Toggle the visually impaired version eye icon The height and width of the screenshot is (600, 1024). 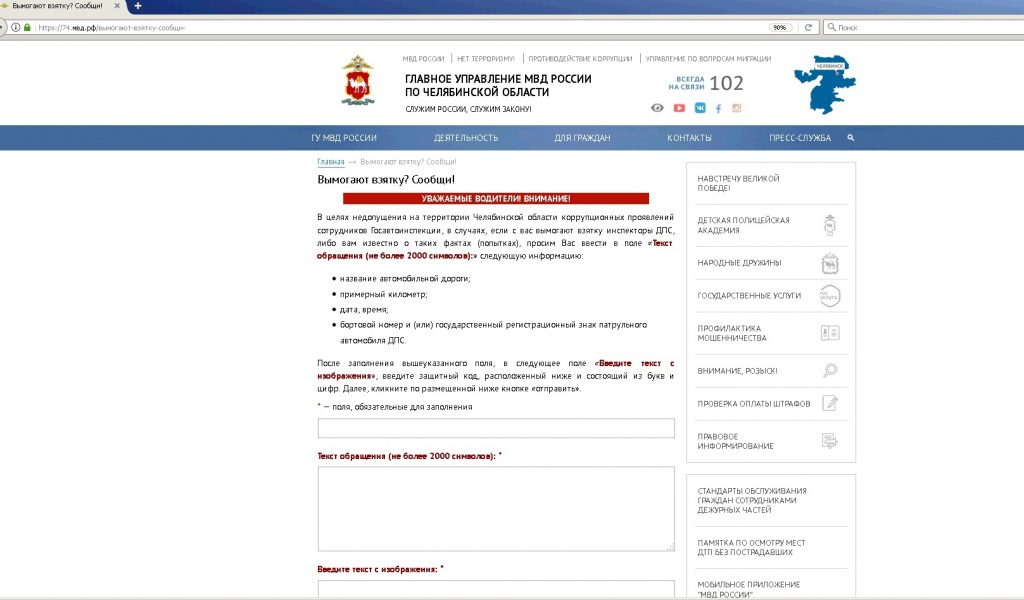click(657, 108)
